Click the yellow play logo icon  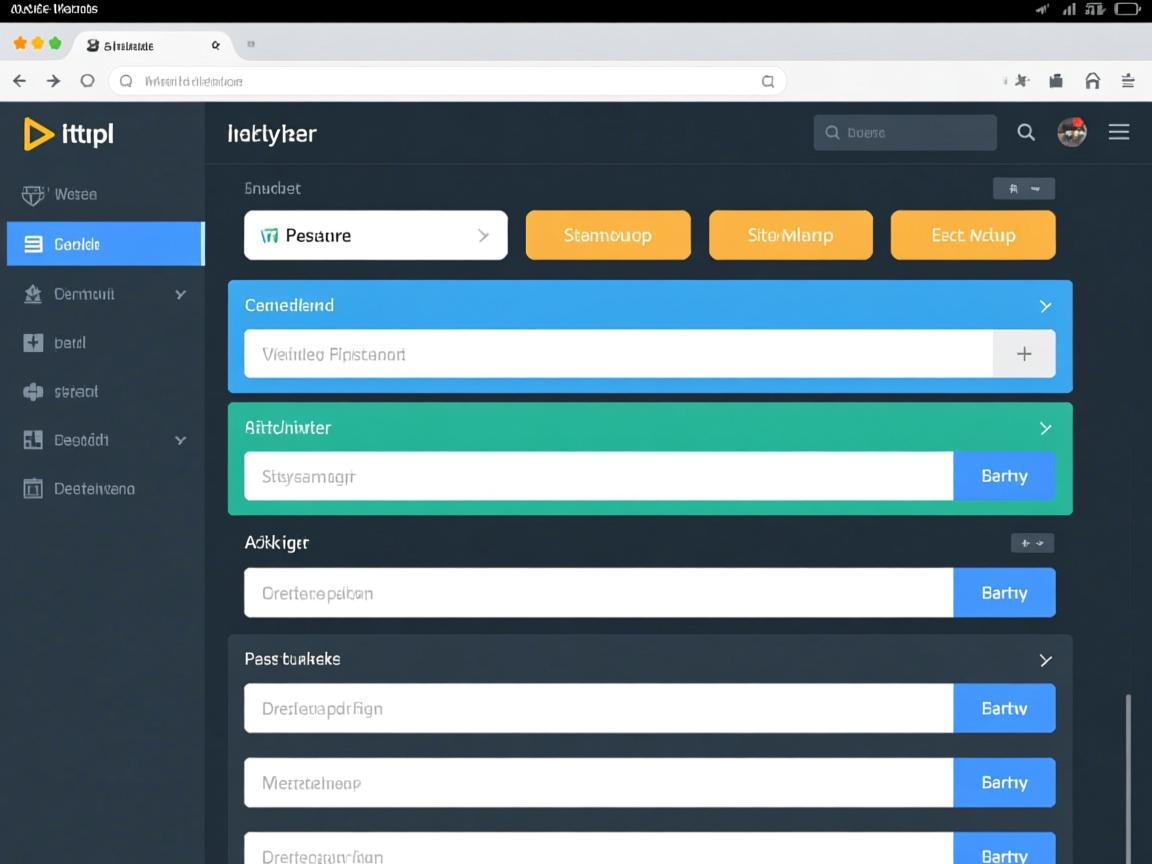pyautogui.click(x=38, y=133)
